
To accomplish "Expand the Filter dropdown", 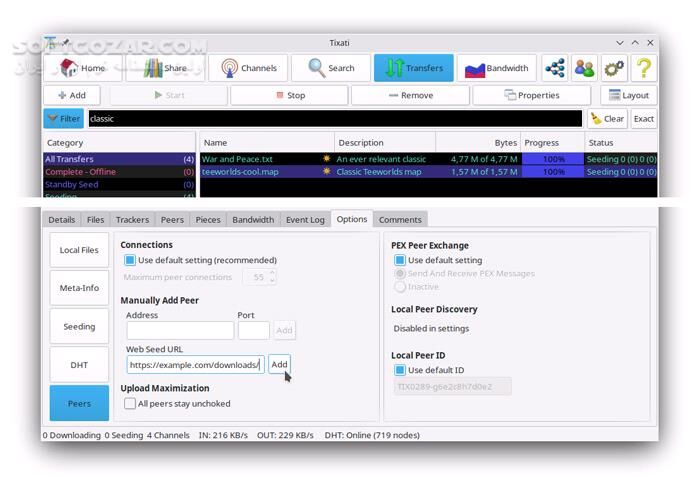I will (64, 118).
